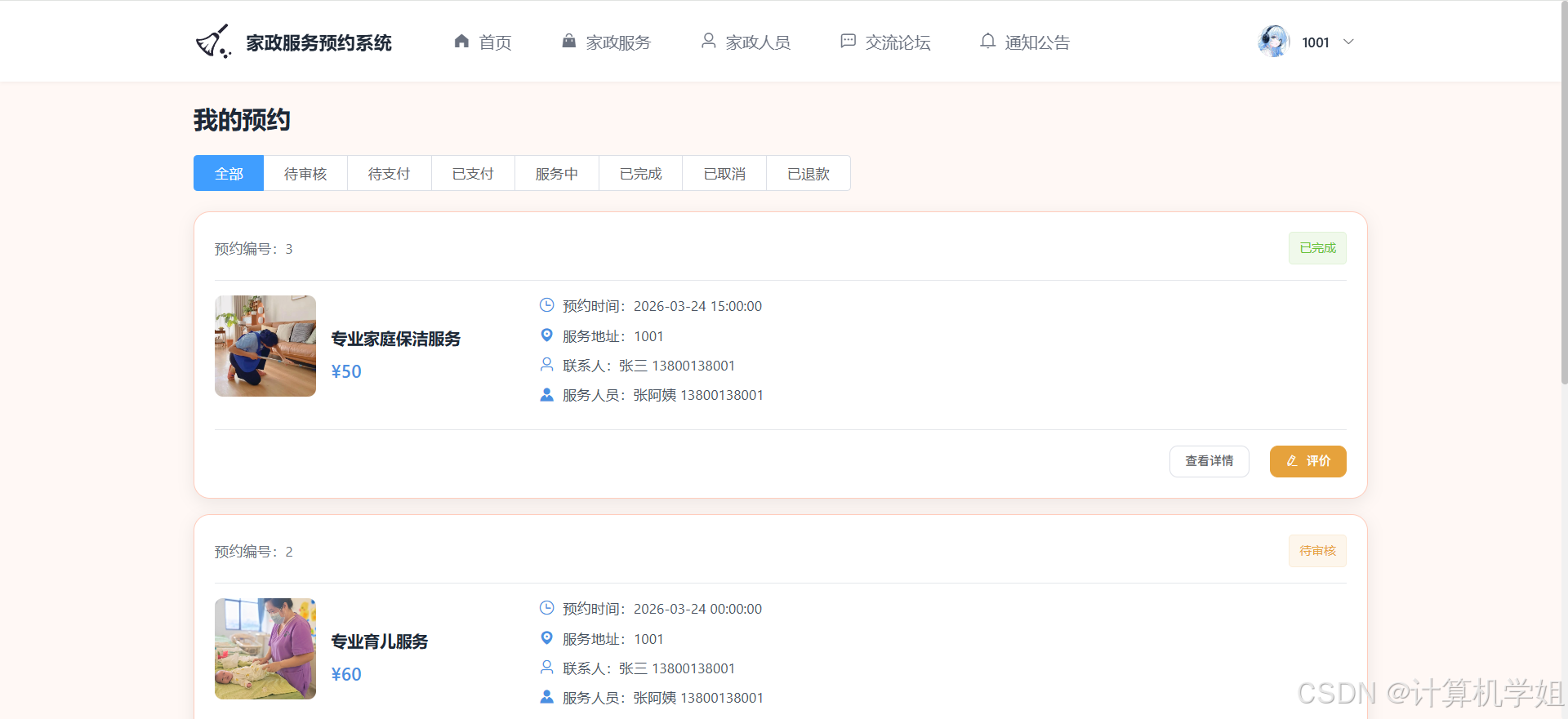Click the contact person icon in booking 3

point(546,365)
